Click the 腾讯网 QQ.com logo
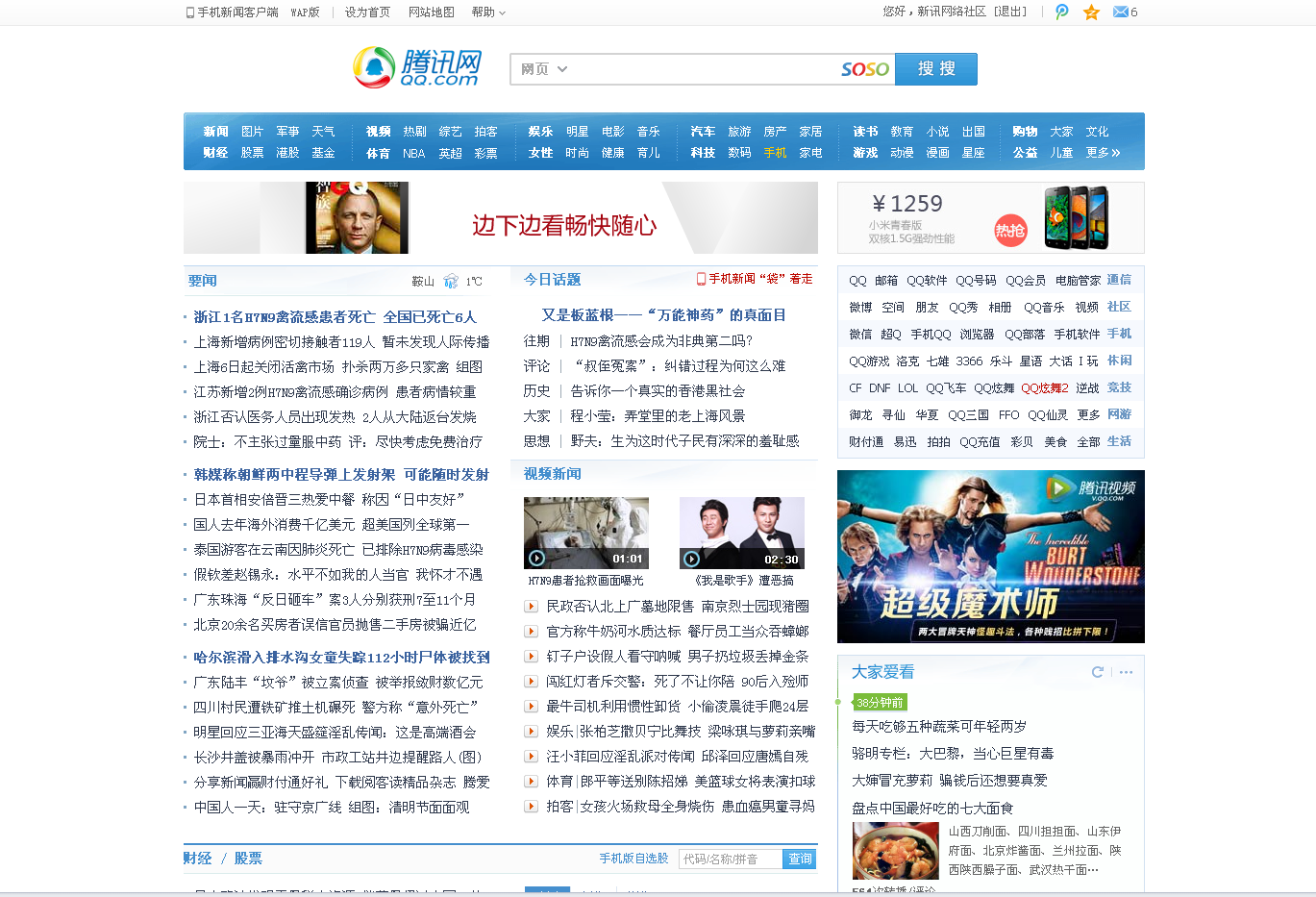1316x897 pixels. (417, 68)
